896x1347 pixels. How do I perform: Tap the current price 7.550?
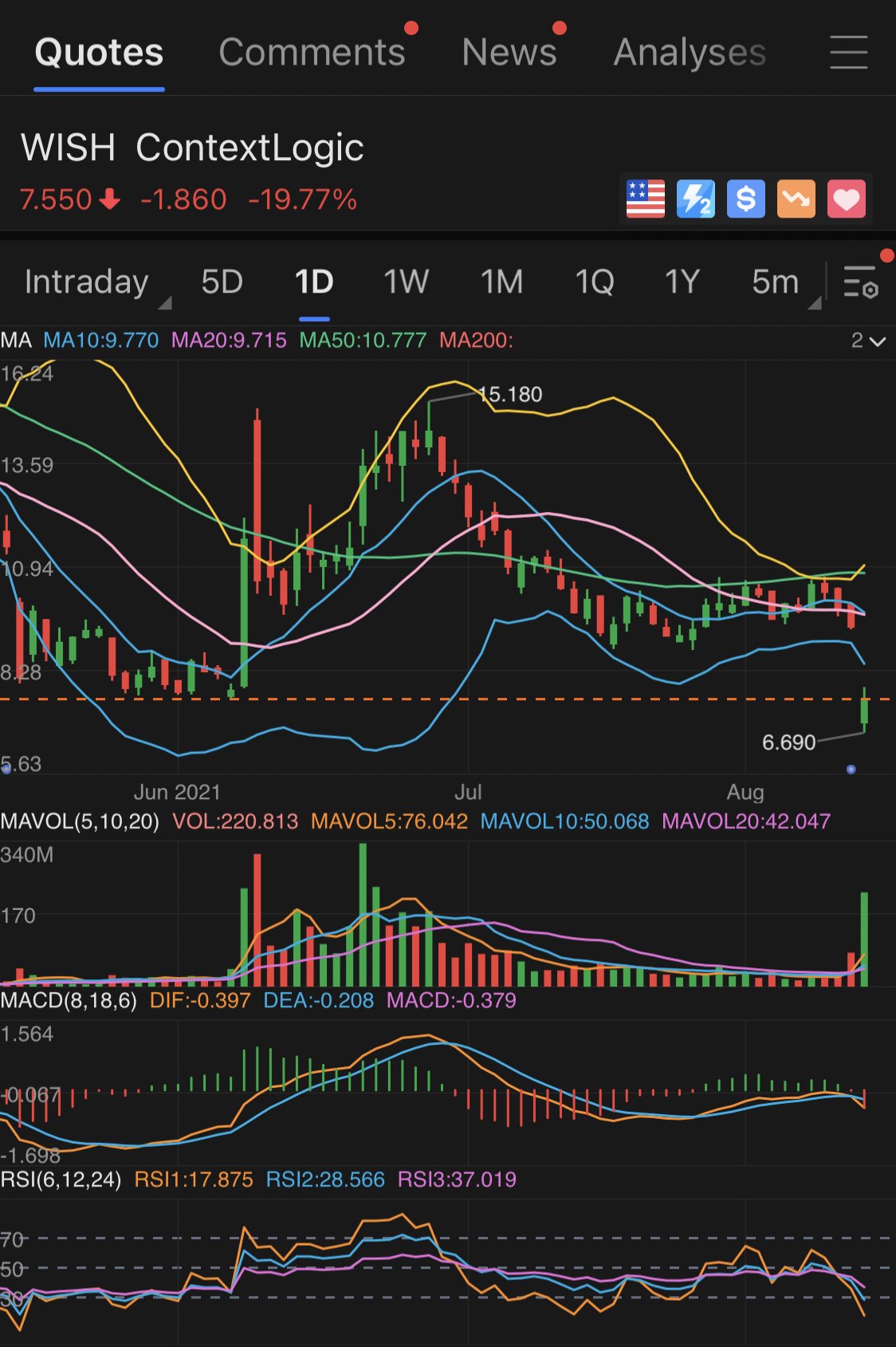56,199
